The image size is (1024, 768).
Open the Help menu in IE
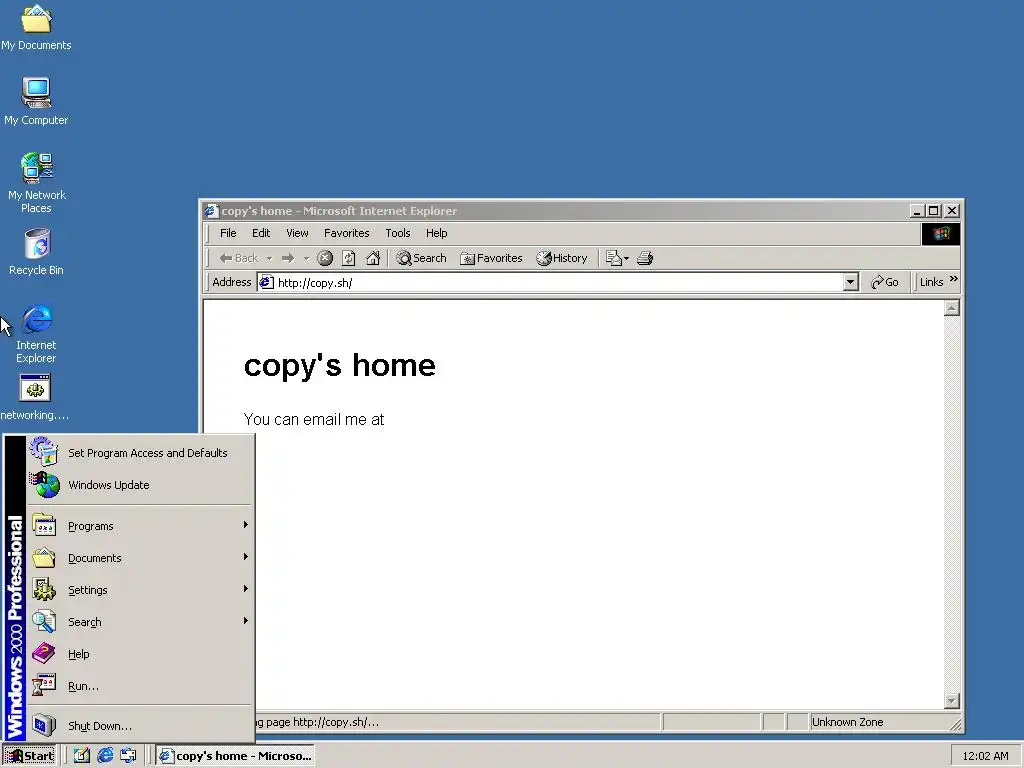click(x=436, y=233)
